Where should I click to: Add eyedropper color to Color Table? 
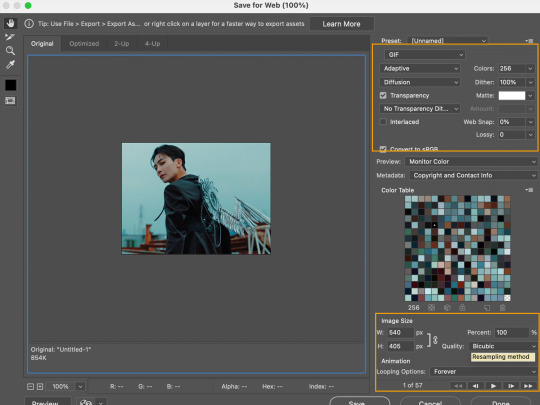click(x=487, y=308)
